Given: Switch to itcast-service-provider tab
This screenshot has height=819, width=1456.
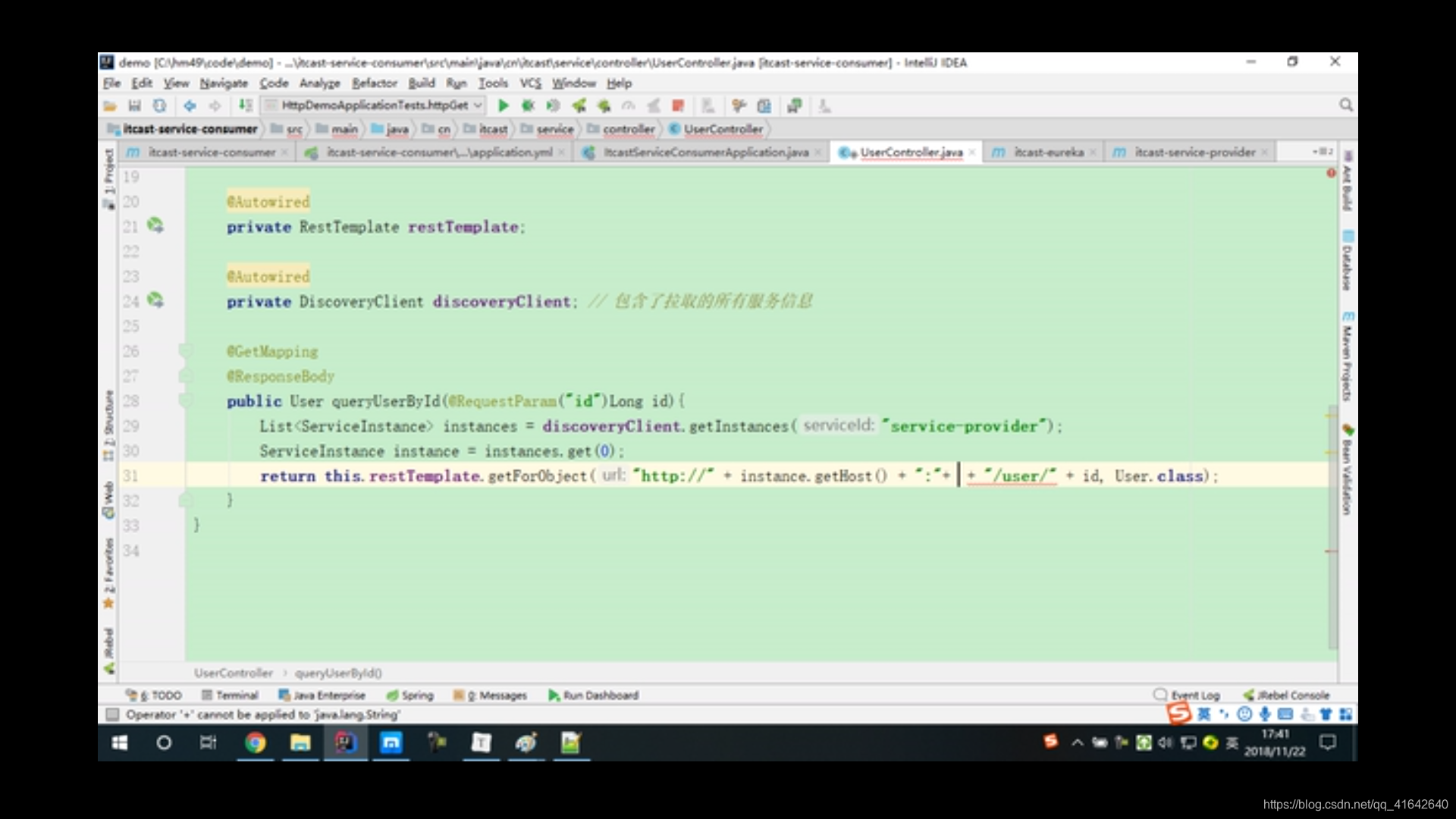Looking at the screenshot, I should pyautogui.click(x=1190, y=152).
